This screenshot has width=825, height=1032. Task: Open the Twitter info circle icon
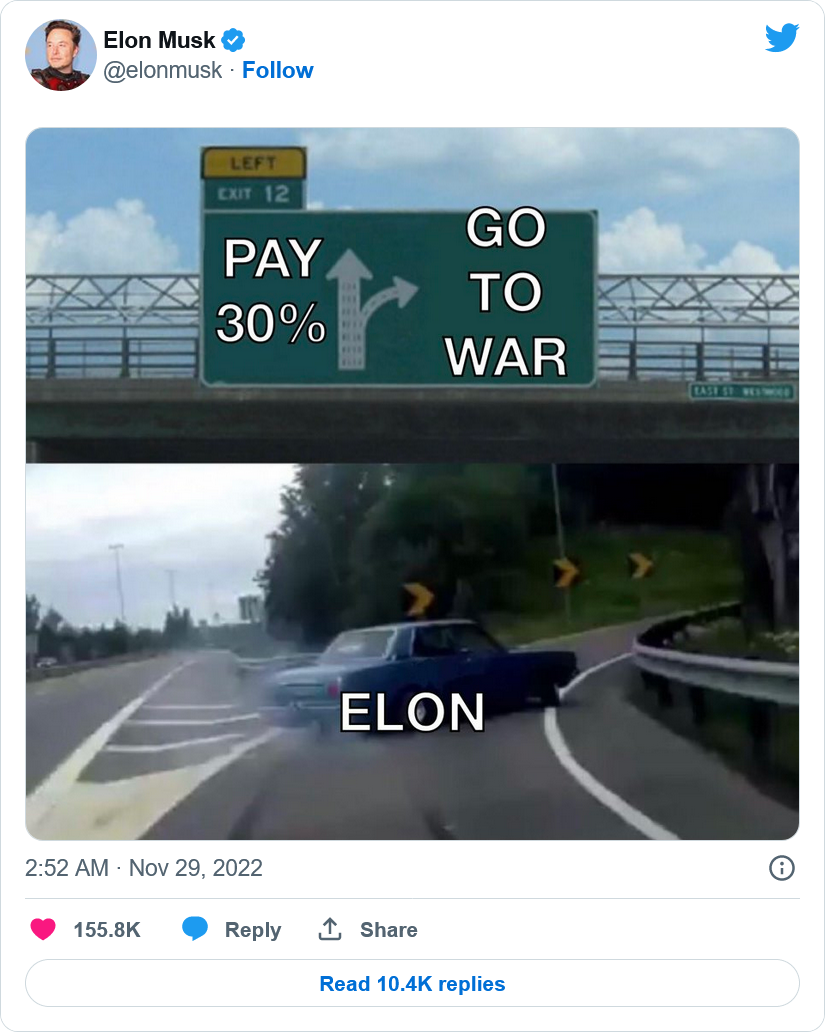click(x=782, y=868)
